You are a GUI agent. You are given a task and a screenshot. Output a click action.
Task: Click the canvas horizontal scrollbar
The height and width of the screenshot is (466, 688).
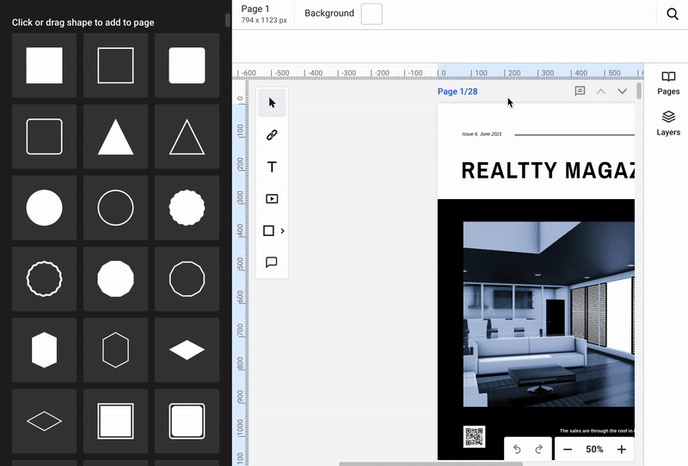point(430,464)
